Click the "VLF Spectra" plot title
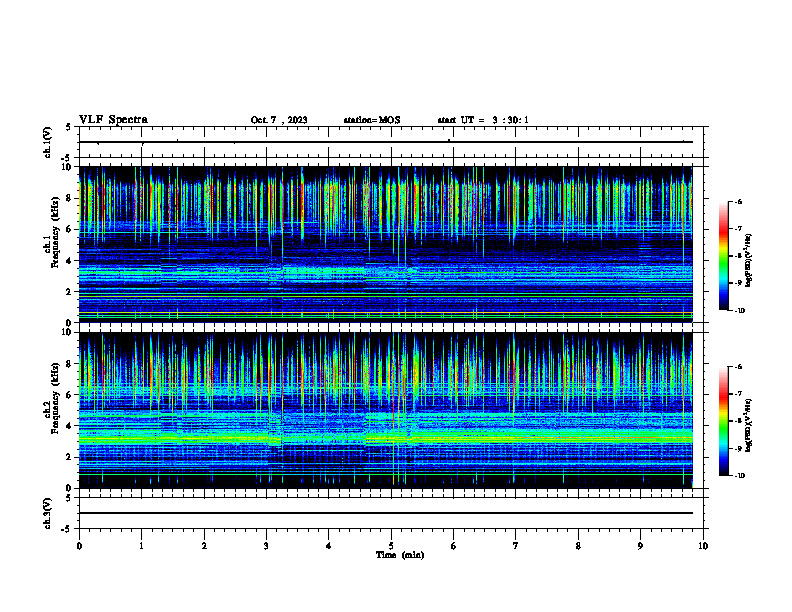This screenshot has height=612, width=792. (113, 120)
